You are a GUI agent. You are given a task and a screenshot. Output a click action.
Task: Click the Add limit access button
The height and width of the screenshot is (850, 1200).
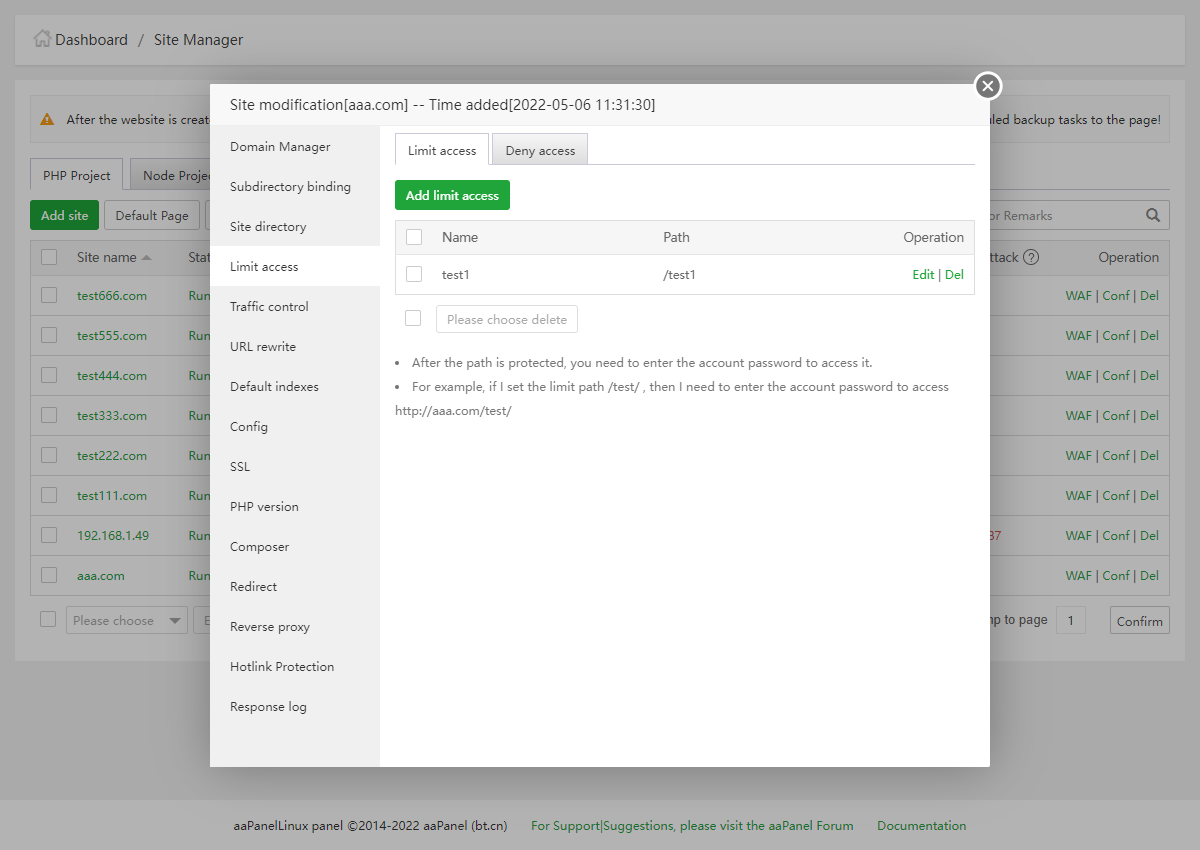tap(452, 195)
